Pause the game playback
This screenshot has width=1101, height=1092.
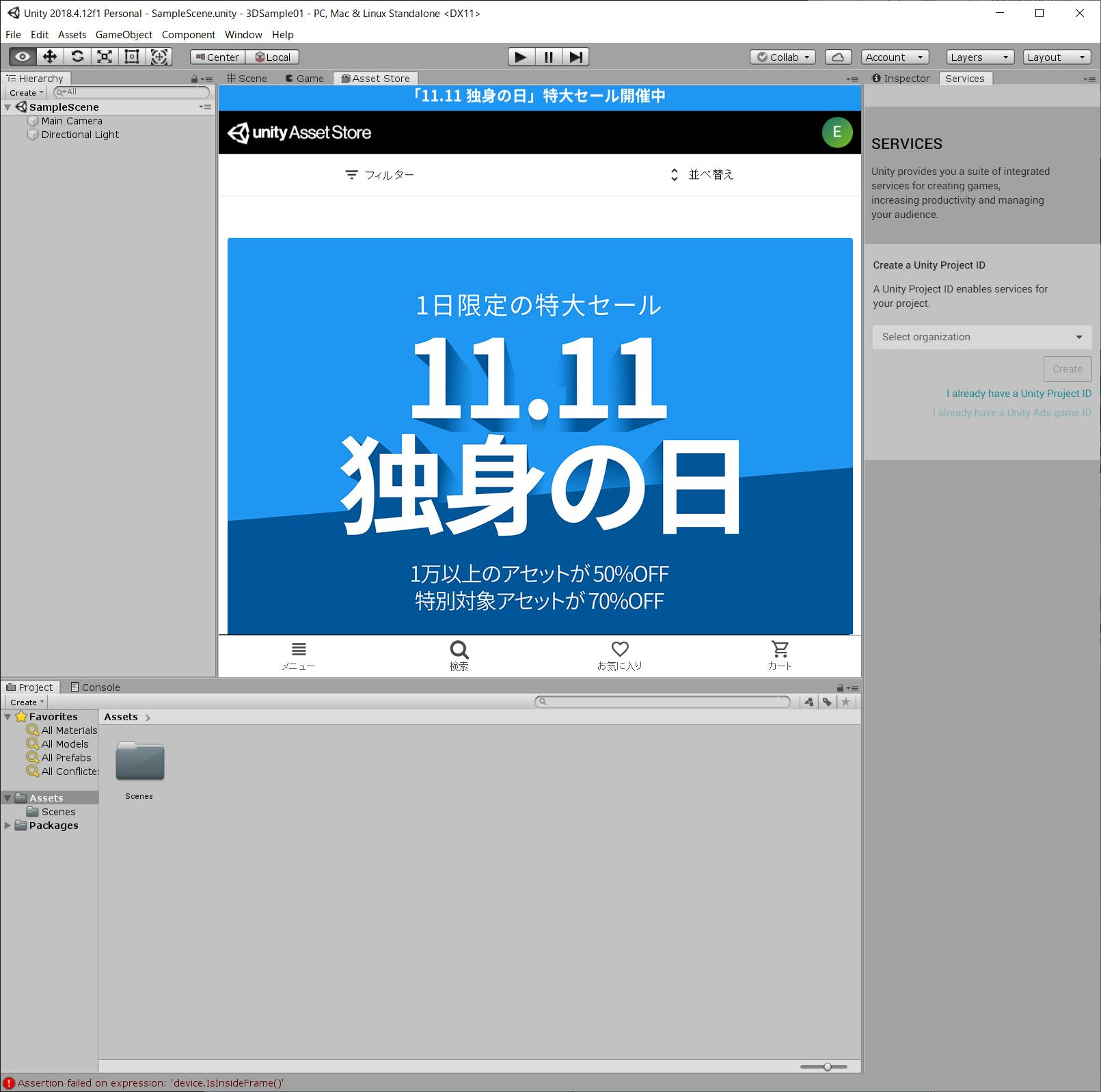(548, 57)
